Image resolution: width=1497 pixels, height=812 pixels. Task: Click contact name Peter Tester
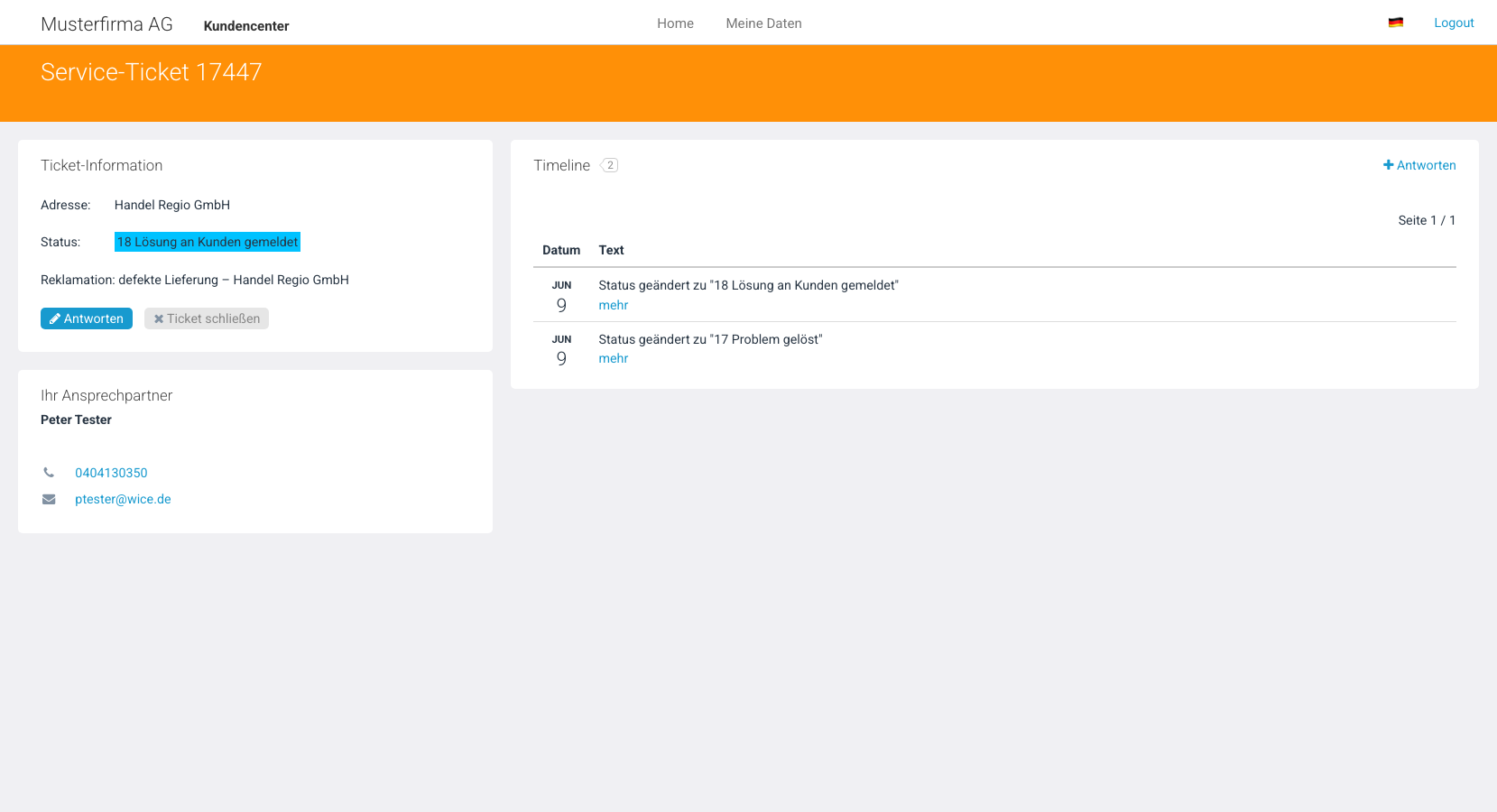coord(76,420)
